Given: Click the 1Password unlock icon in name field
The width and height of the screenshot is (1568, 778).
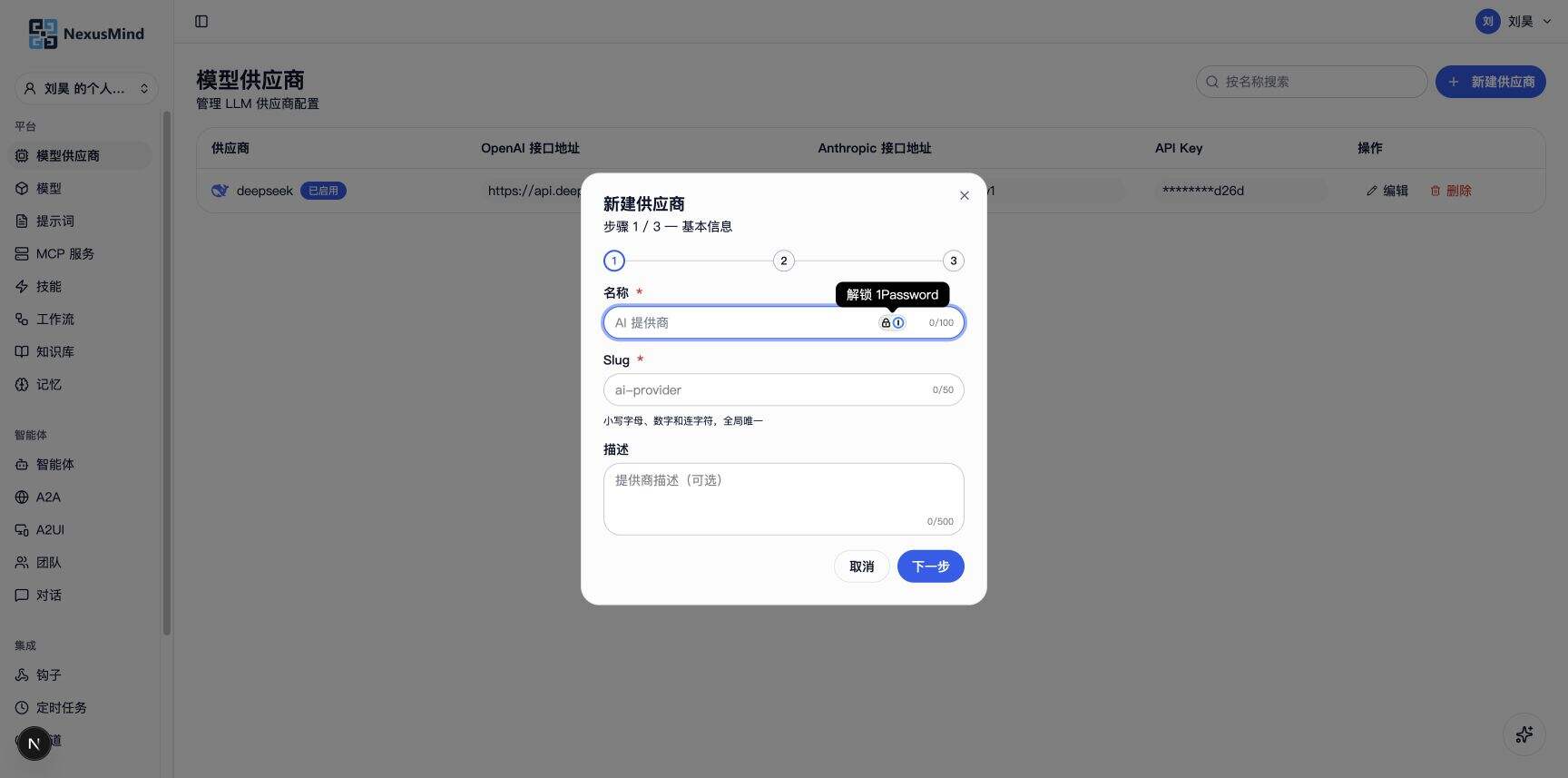Looking at the screenshot, I should click(892, 322).
